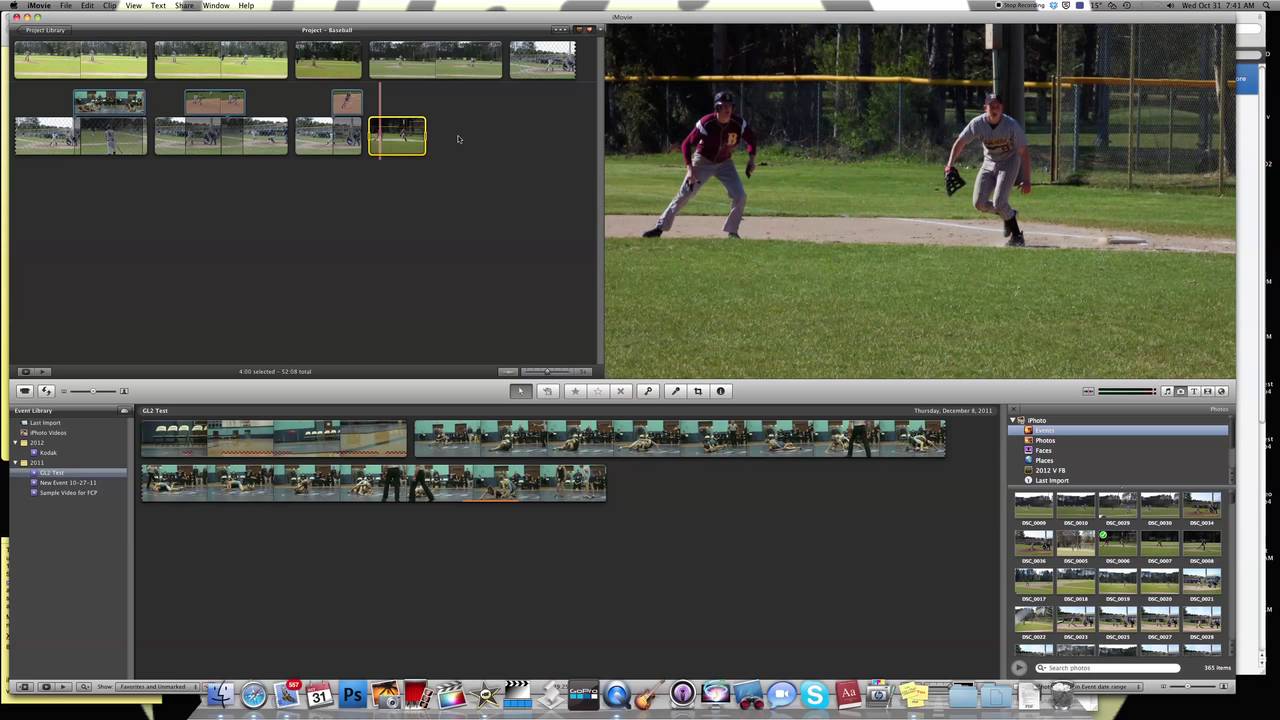Toggle the photo browser camera button
Viewport: 1280px width, 720px height.
[1181, 391]
